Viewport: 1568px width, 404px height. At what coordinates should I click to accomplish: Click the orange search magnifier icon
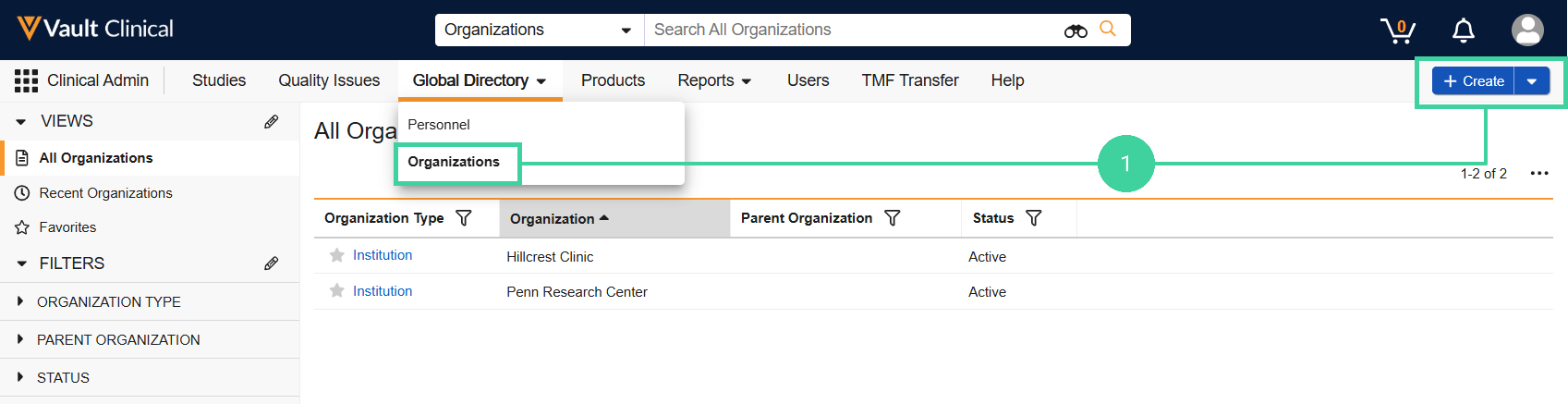pos(1108,30)
